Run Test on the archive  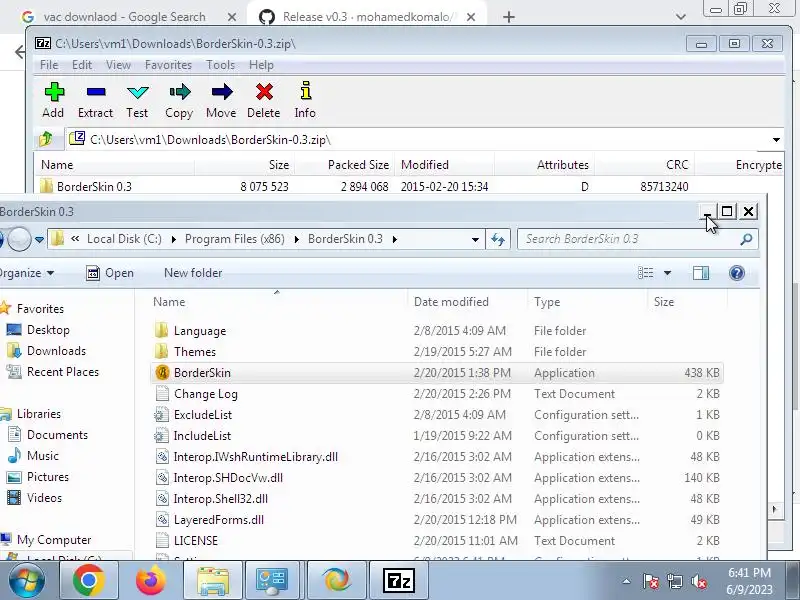(x=137, y=92)
